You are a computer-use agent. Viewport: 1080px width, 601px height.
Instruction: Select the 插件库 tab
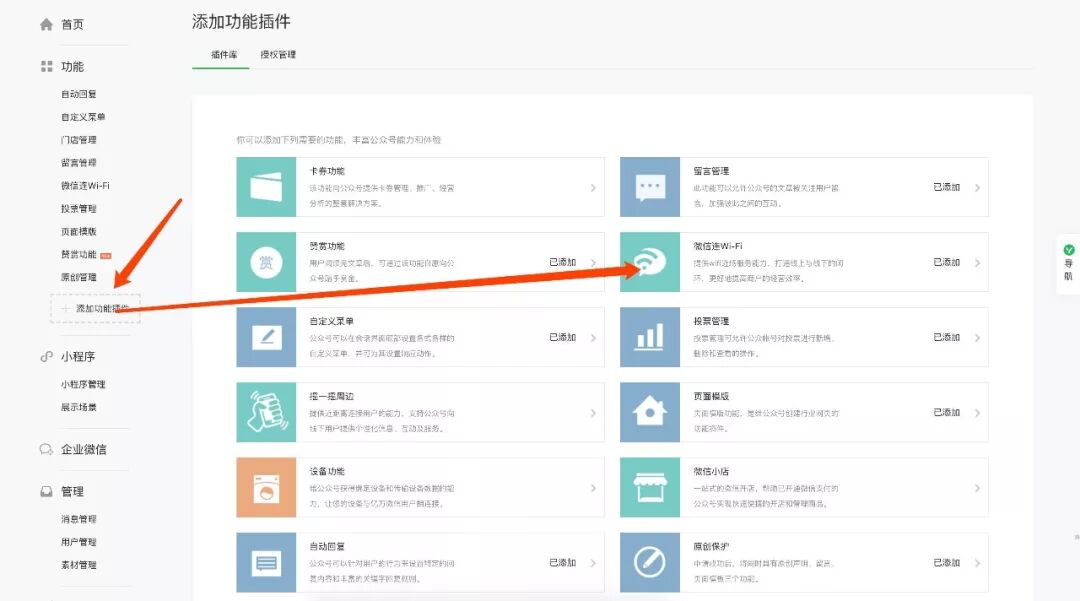(x=224, y=54)
